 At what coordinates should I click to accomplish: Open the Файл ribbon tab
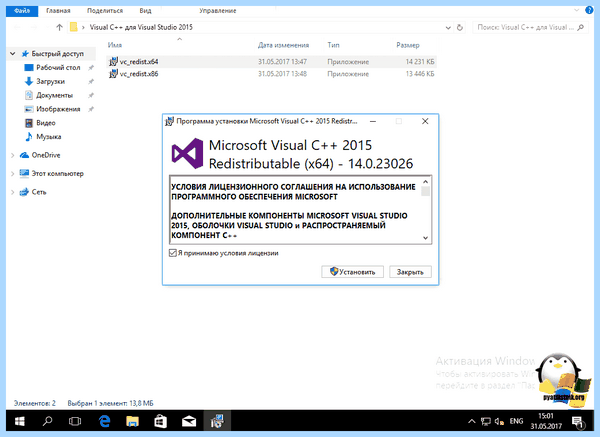click(22, 11)
